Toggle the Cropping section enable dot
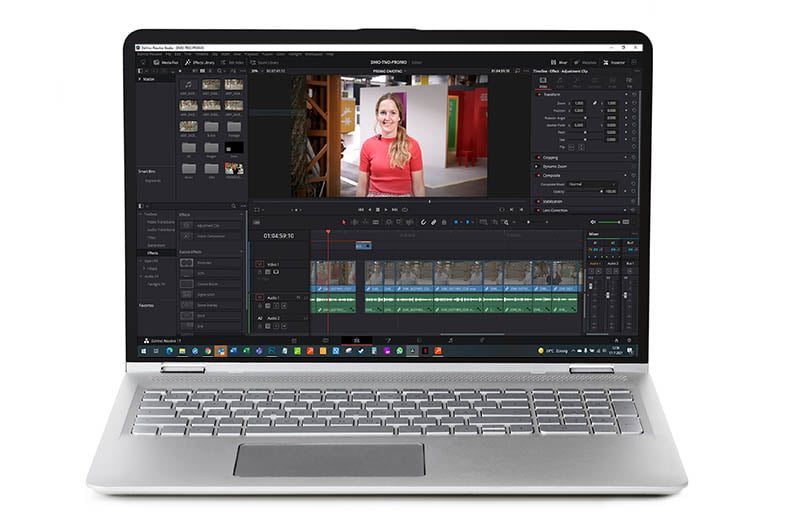This screenshot has height=530, width=800. coord(539,158)
